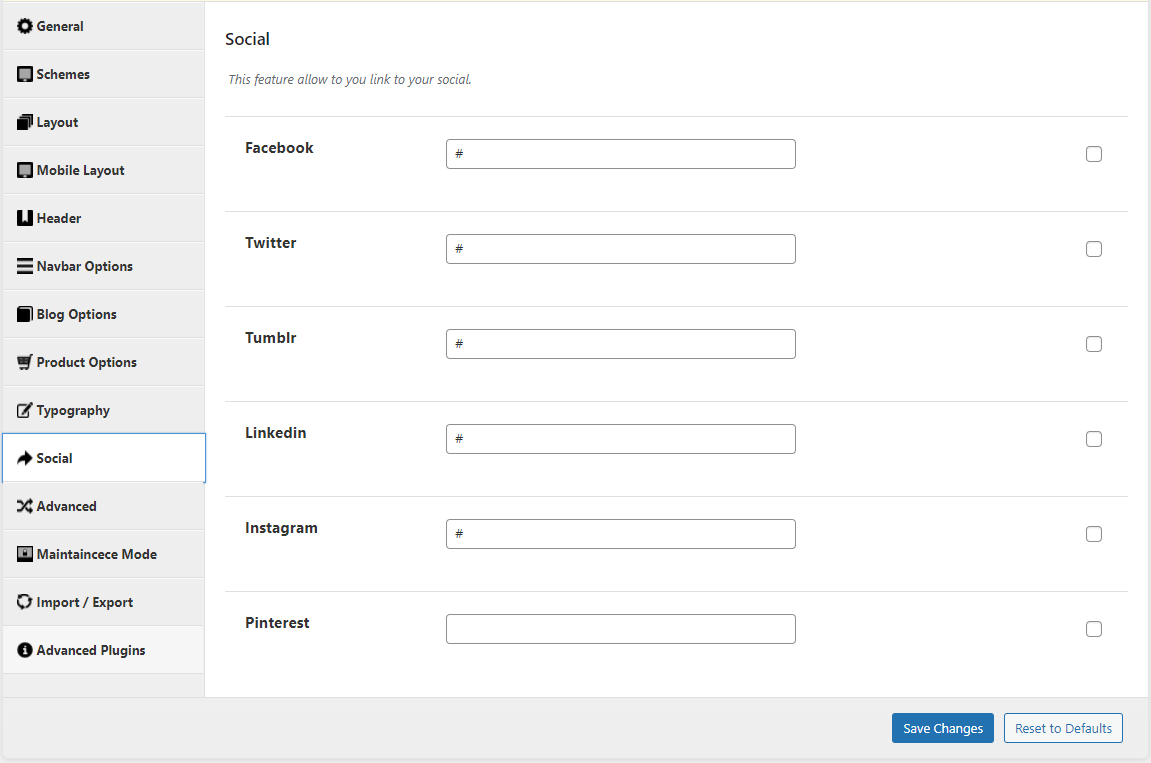
Task: Click the Typography pencil-edit icon
Action: point(25,410)
